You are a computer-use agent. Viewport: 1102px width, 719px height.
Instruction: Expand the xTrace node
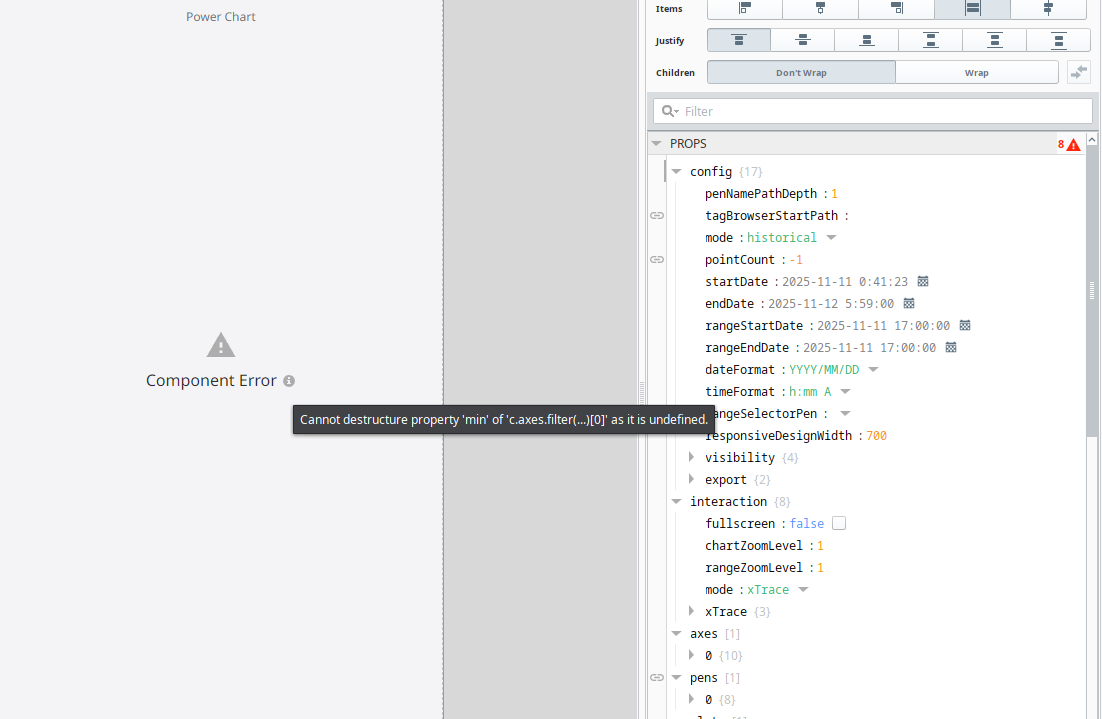pos(692,611)
